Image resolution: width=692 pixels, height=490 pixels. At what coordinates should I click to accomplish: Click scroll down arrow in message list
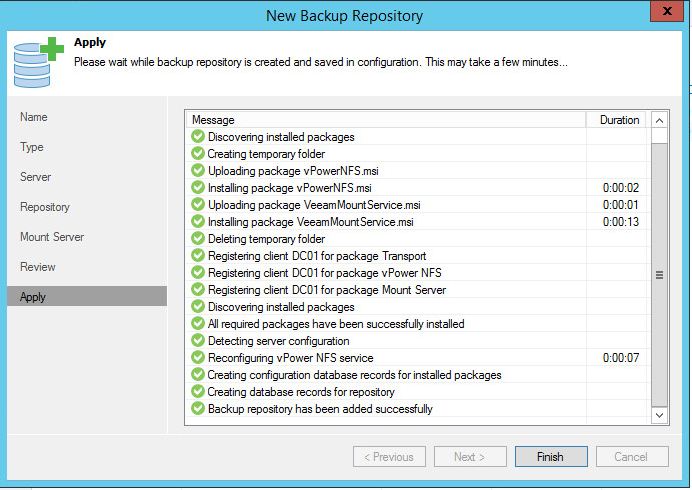pyautogui.click(x=659, y=414)
